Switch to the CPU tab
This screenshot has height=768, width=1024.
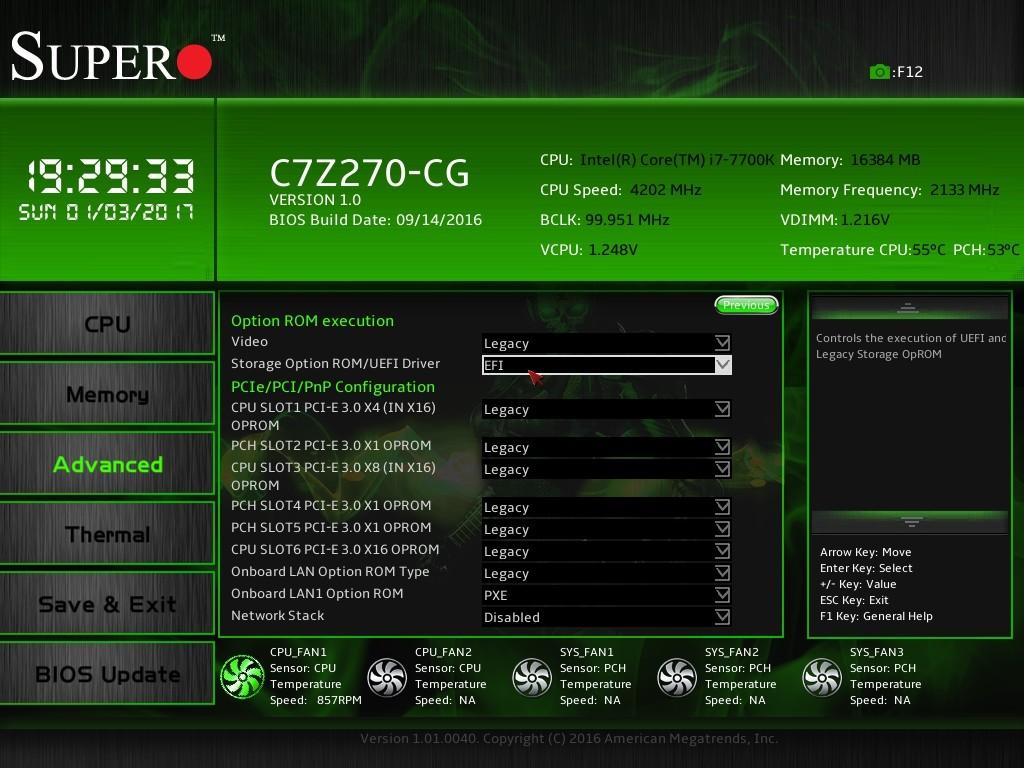pos(107,325)
